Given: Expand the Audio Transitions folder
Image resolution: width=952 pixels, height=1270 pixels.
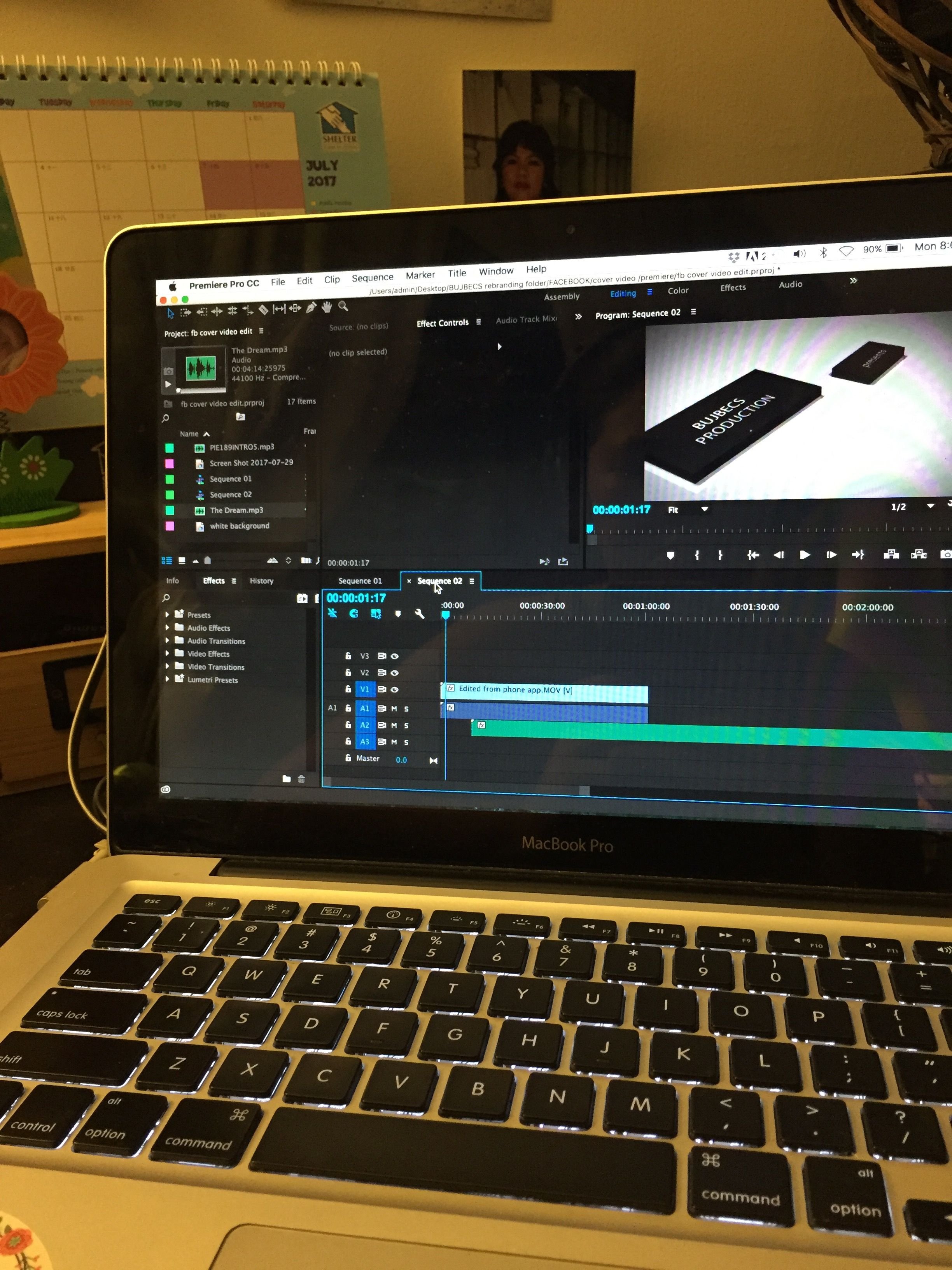Looking at the screenshot, I should 167,640.
